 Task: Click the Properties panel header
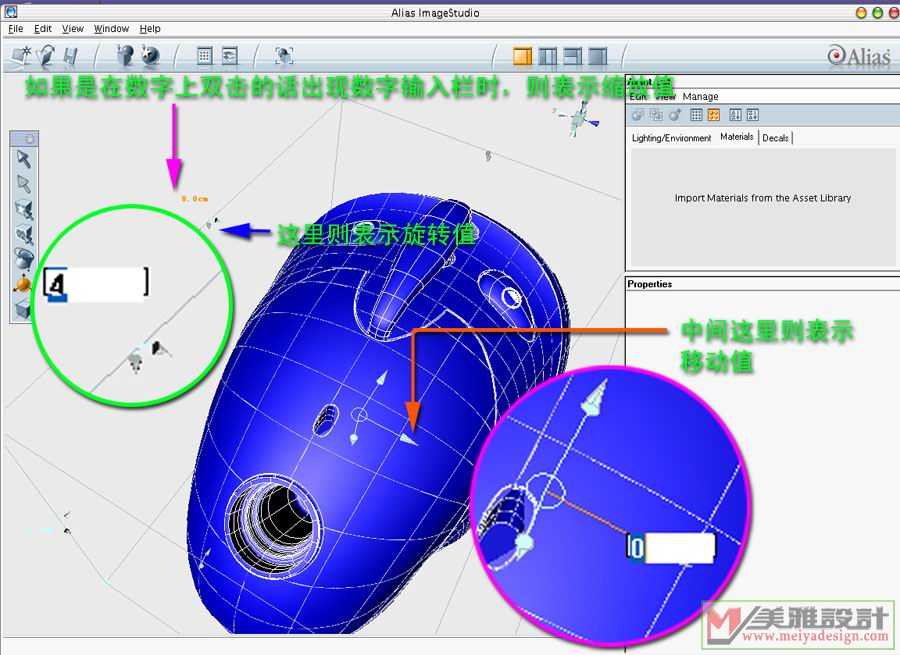[x=649, y=284]
